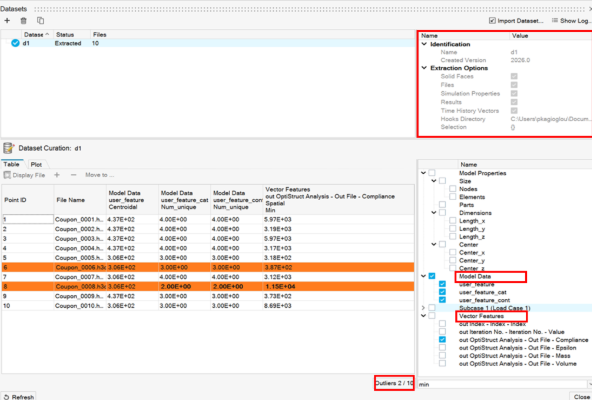Select the Table tab
This screenshot has height=400, width=592.
coord(11,164)
